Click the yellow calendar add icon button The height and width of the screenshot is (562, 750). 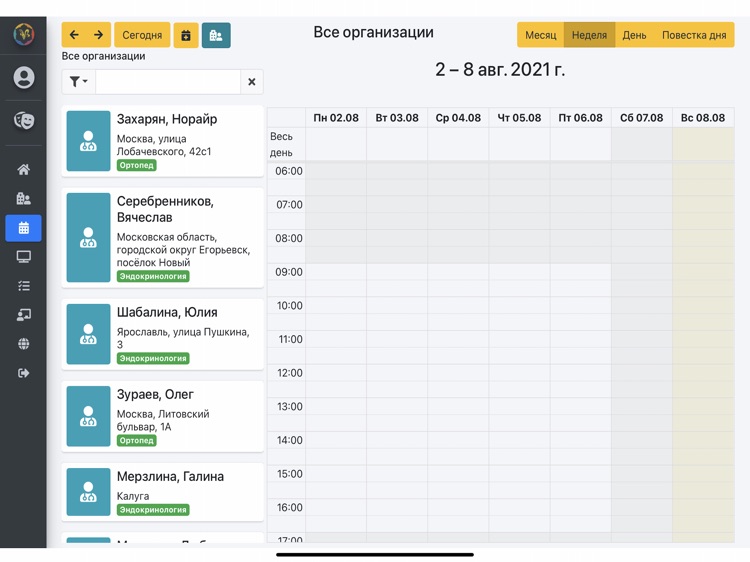[186, 35]
